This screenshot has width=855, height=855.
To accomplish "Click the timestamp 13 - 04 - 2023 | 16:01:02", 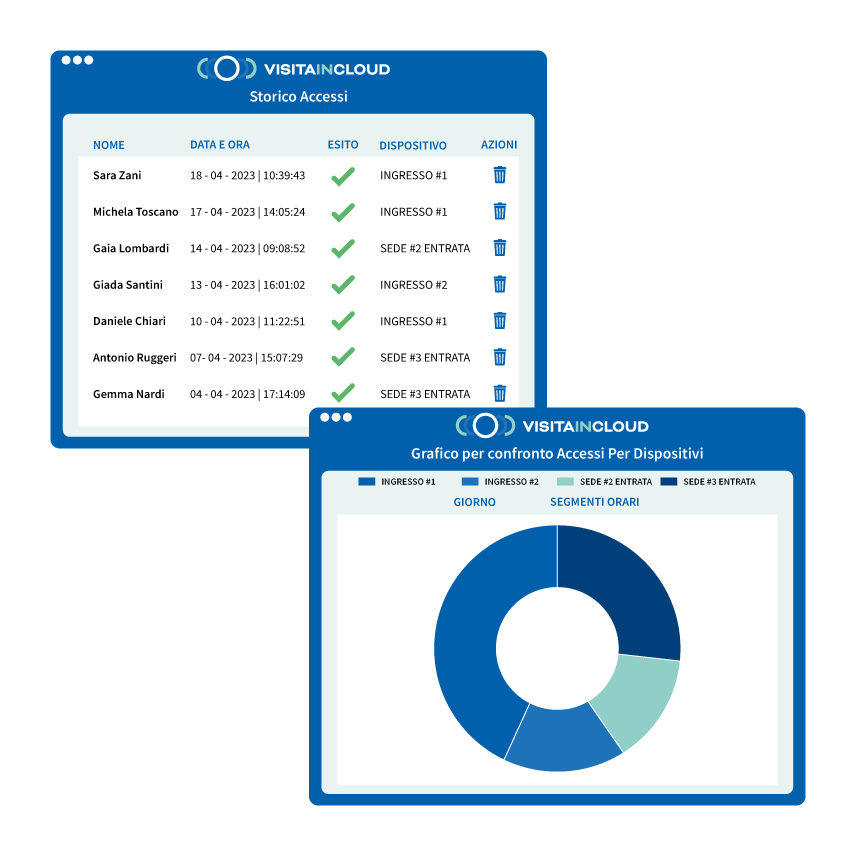I will [248, 285].
